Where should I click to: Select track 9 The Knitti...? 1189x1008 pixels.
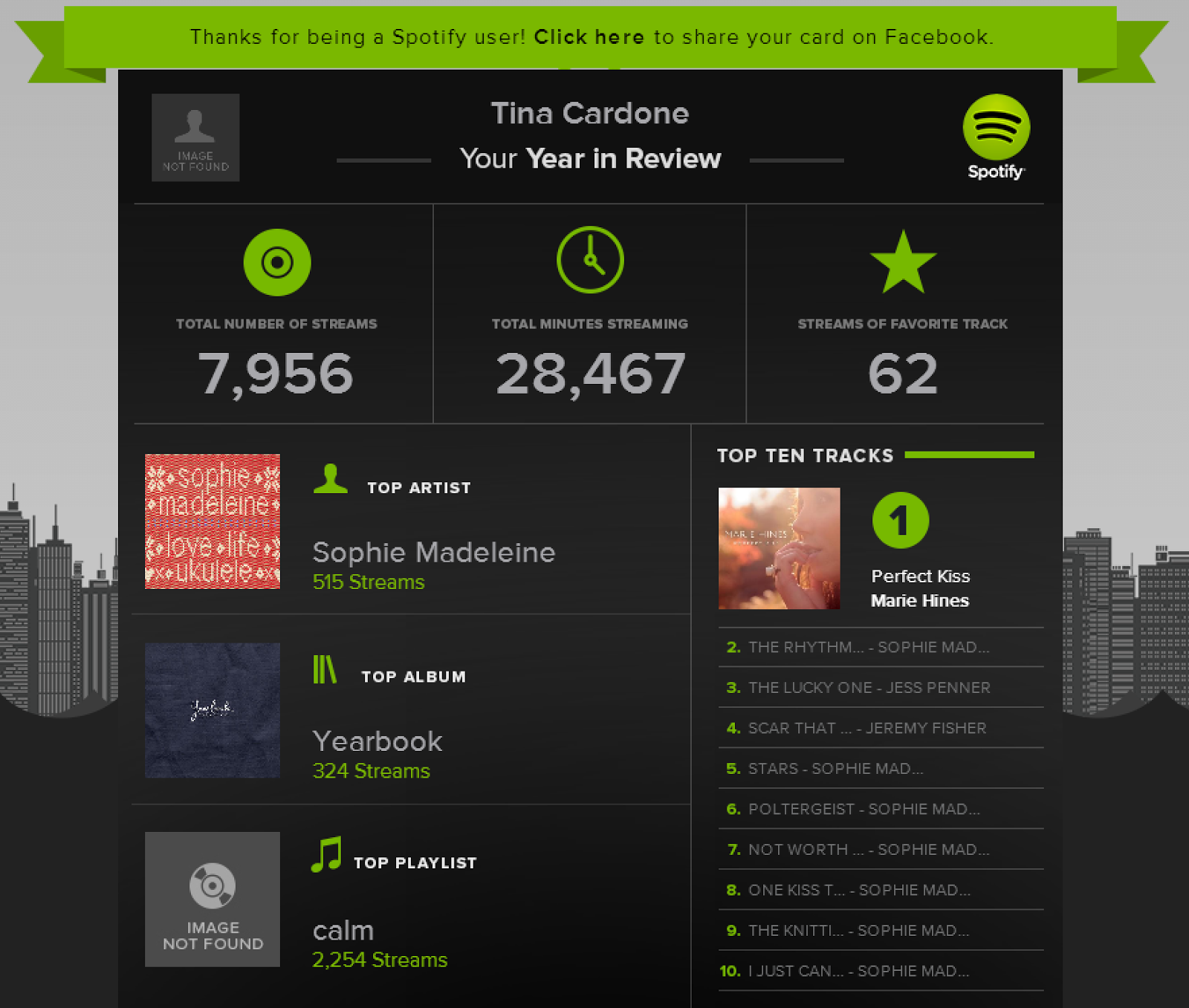[x=881, y=931]
